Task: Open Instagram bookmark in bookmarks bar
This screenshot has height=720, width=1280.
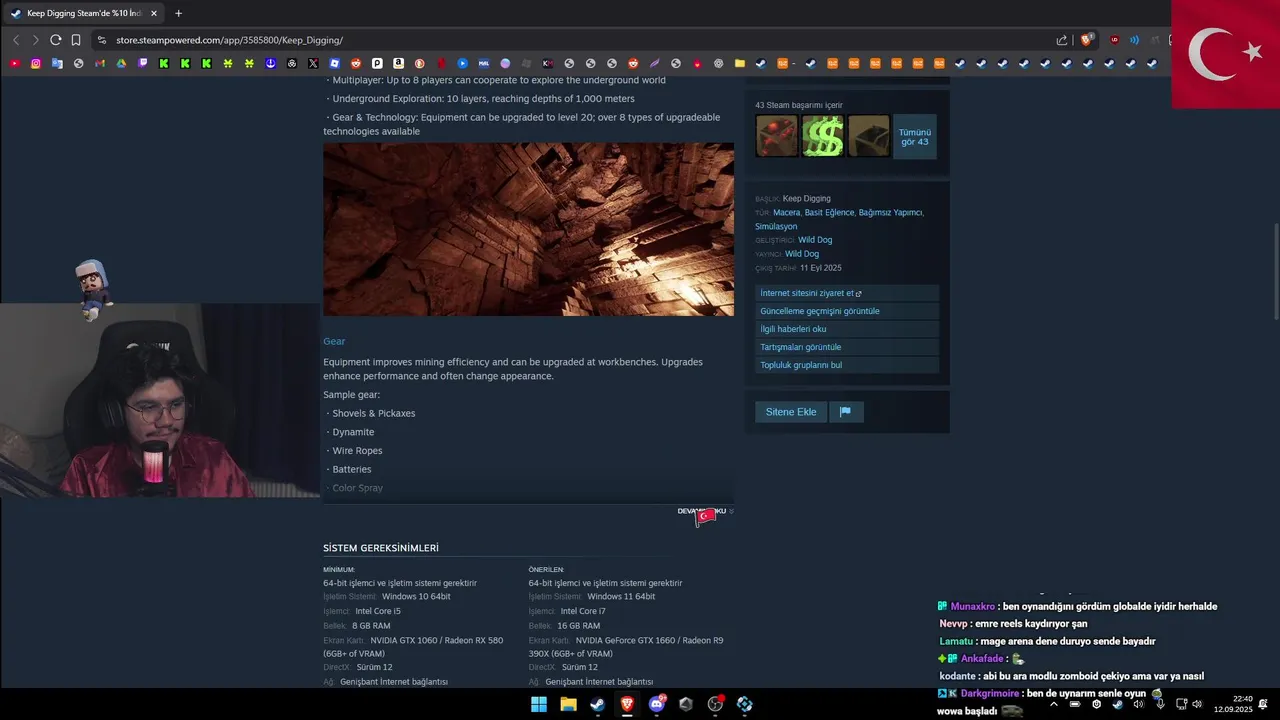Action: pos(36,63)
